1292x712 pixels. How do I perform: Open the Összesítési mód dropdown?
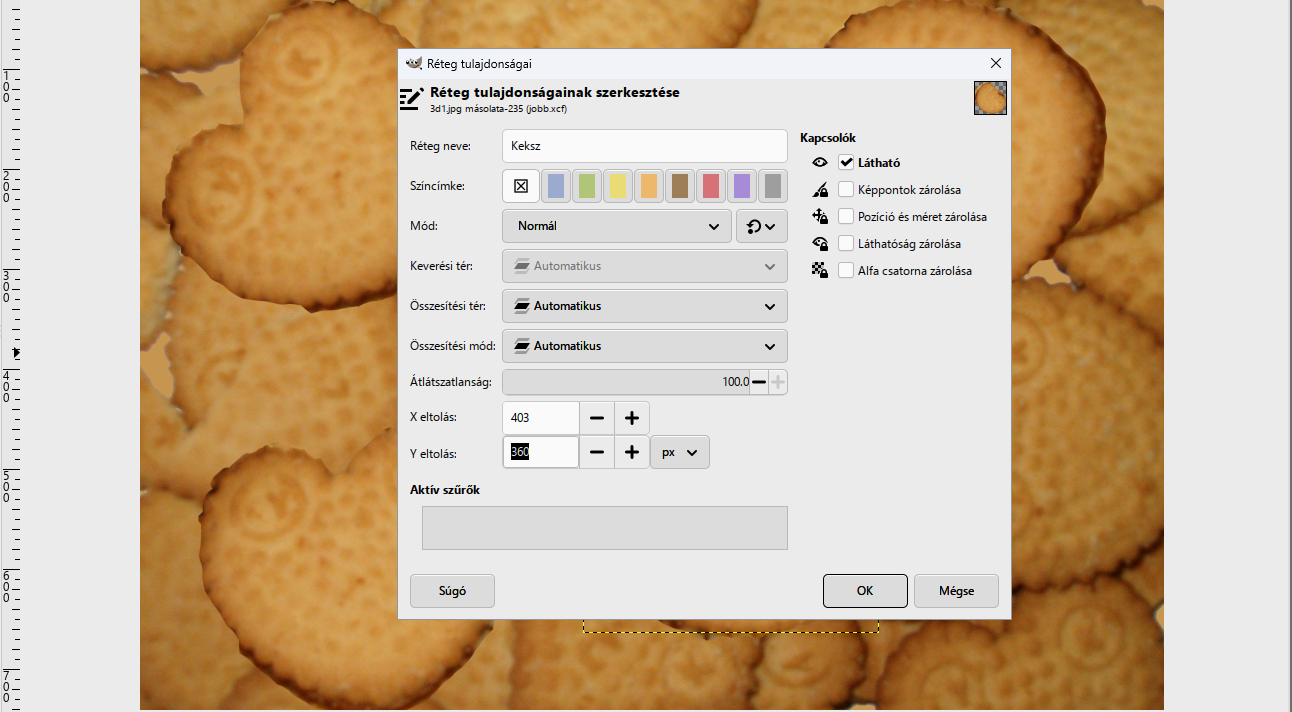tap(645, 346)
